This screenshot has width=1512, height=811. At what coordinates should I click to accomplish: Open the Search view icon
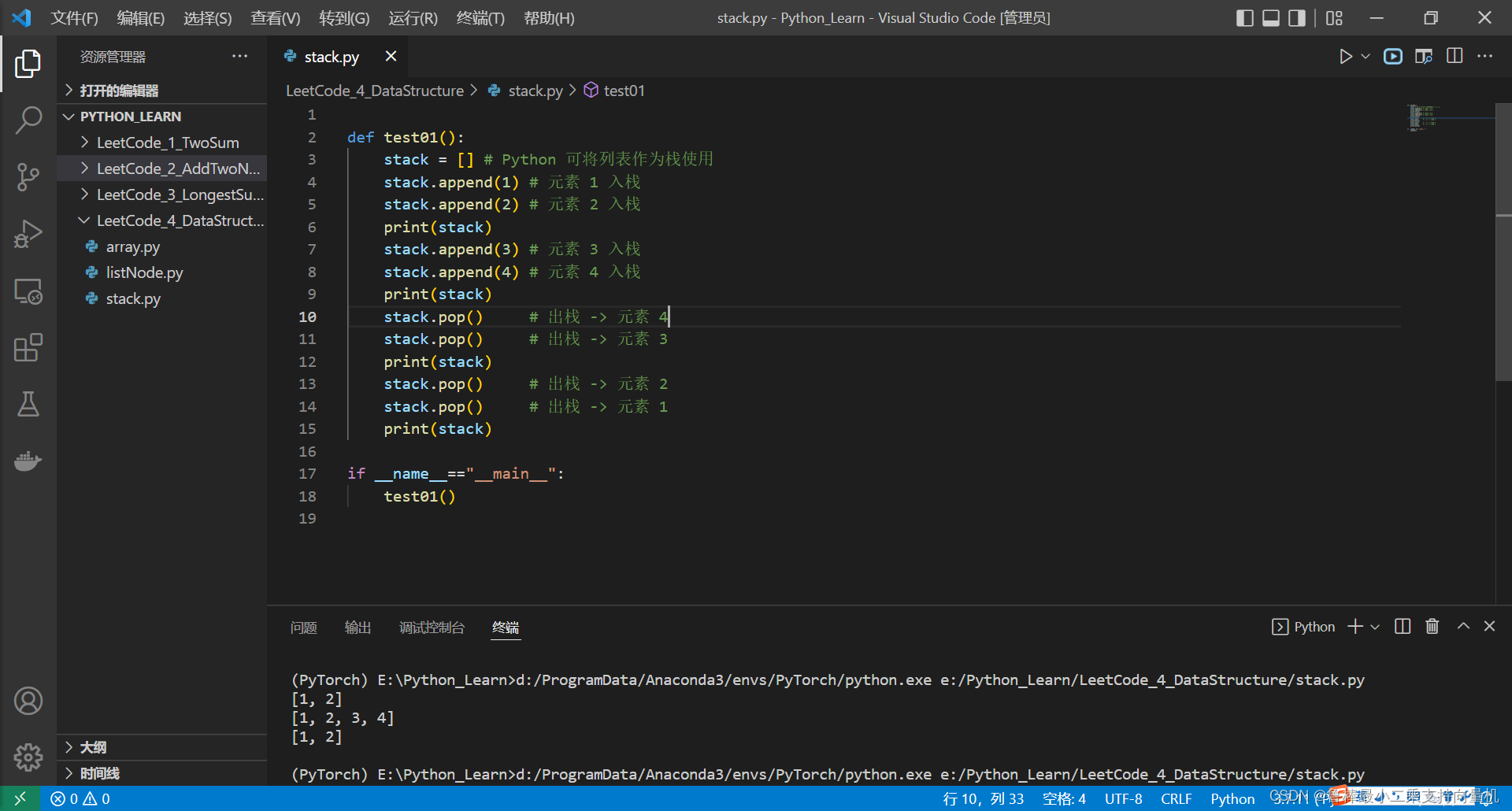tap(28, 120)
